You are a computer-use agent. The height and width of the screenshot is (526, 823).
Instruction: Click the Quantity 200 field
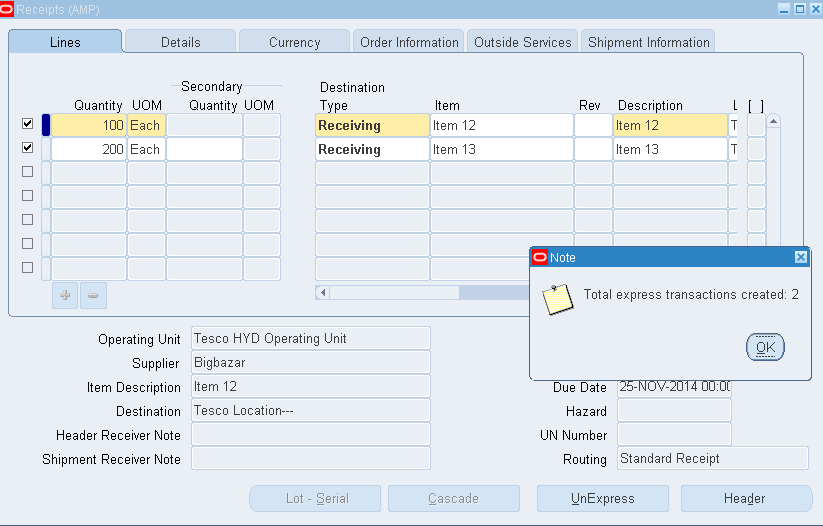point(89,149)
